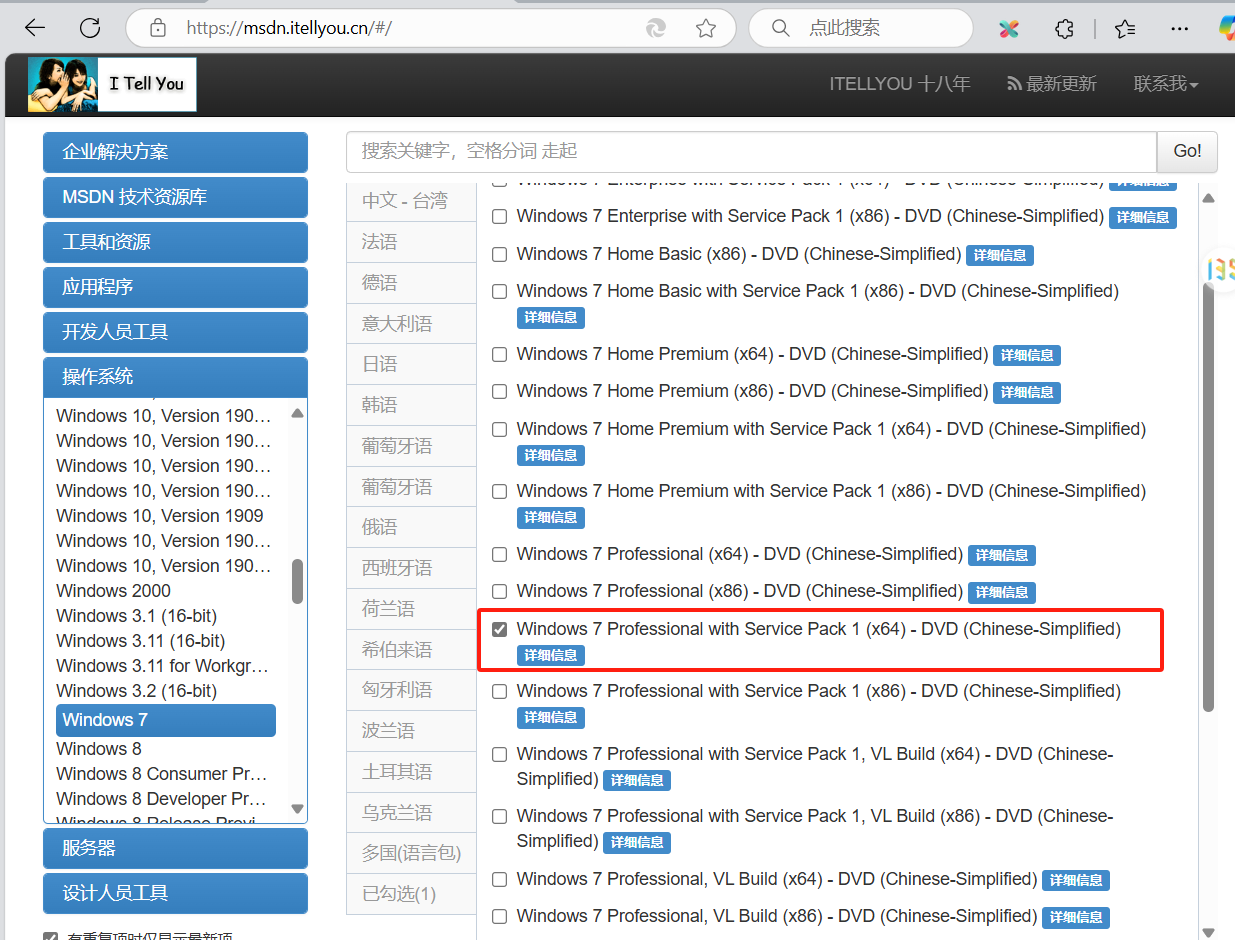Switch to the 德语 language tab
This screenshot has width=1235, height=940.
tap(411, 283)
